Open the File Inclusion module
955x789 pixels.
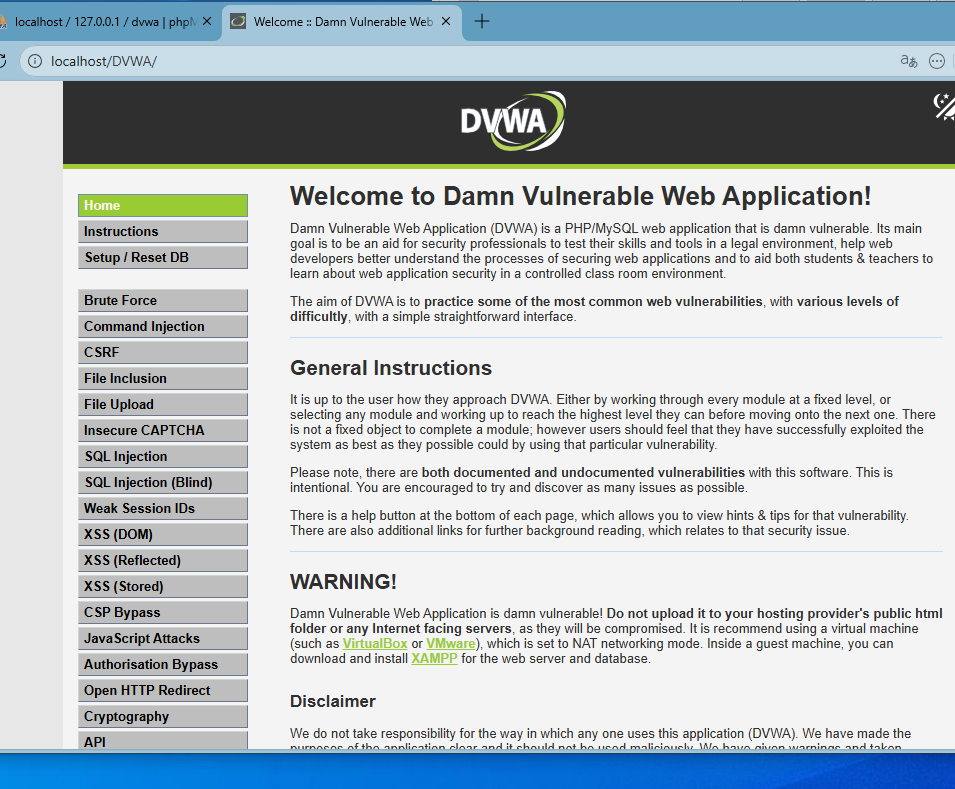tap(163, 378)
